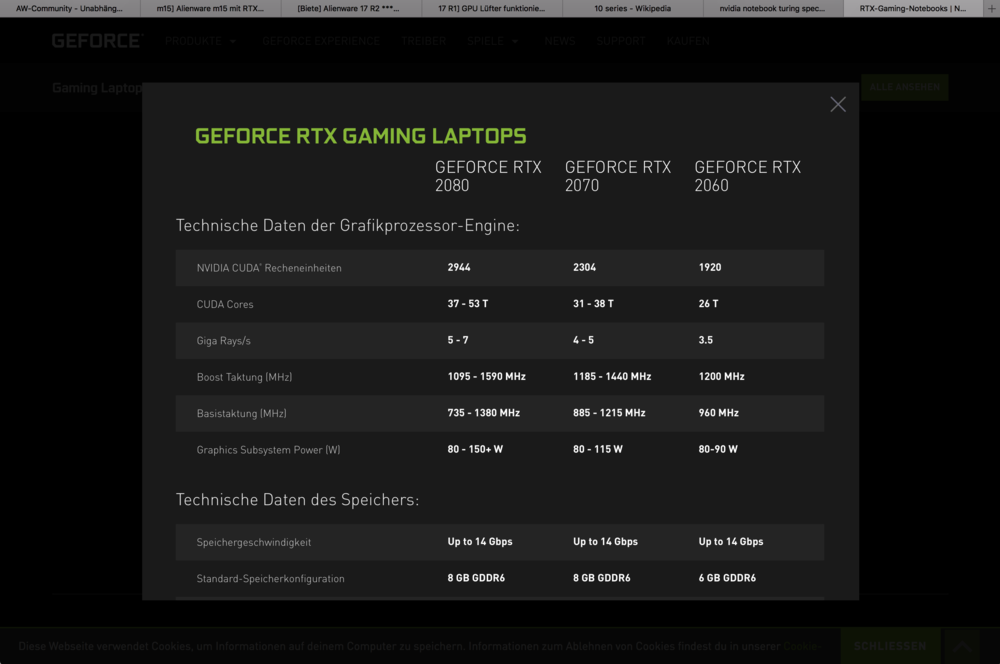This screenshot has width=1000, height=664.
Task: Switch to the 10 series - Wikipedia tab
Action: point(633,8)
